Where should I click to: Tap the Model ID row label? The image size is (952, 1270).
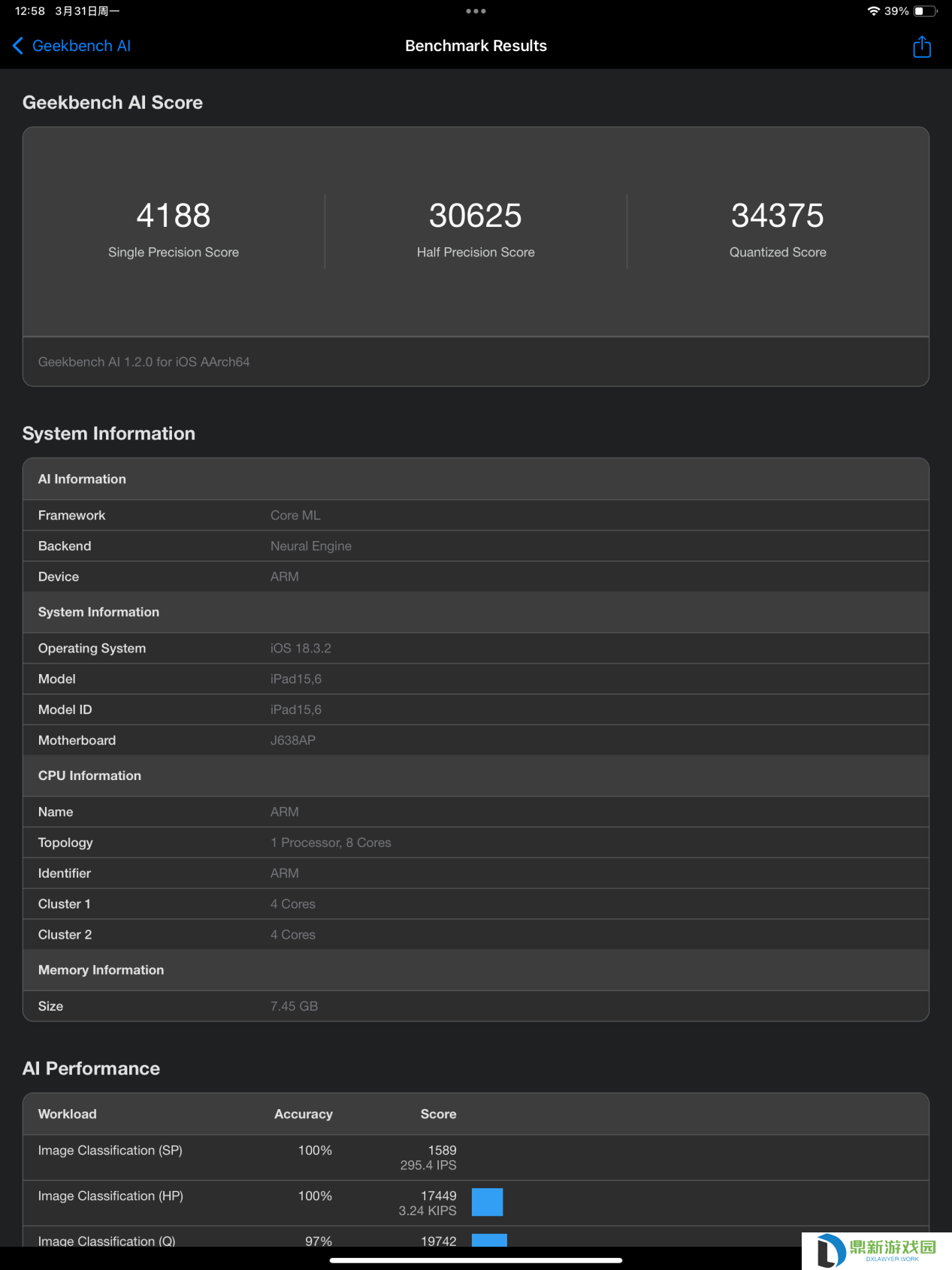(65, 710)
